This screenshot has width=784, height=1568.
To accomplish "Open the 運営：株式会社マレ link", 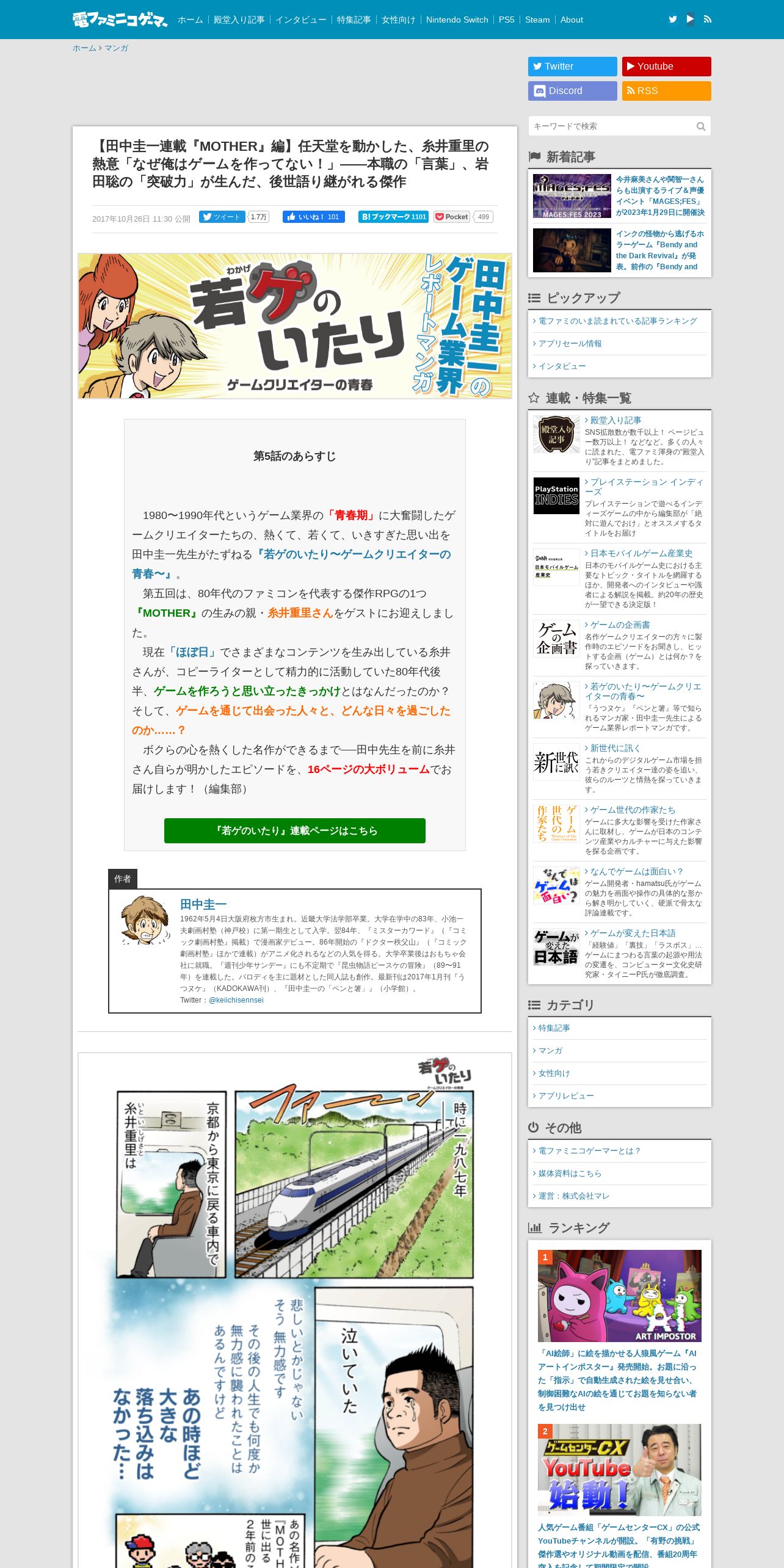I will [x=574, y=1196].
